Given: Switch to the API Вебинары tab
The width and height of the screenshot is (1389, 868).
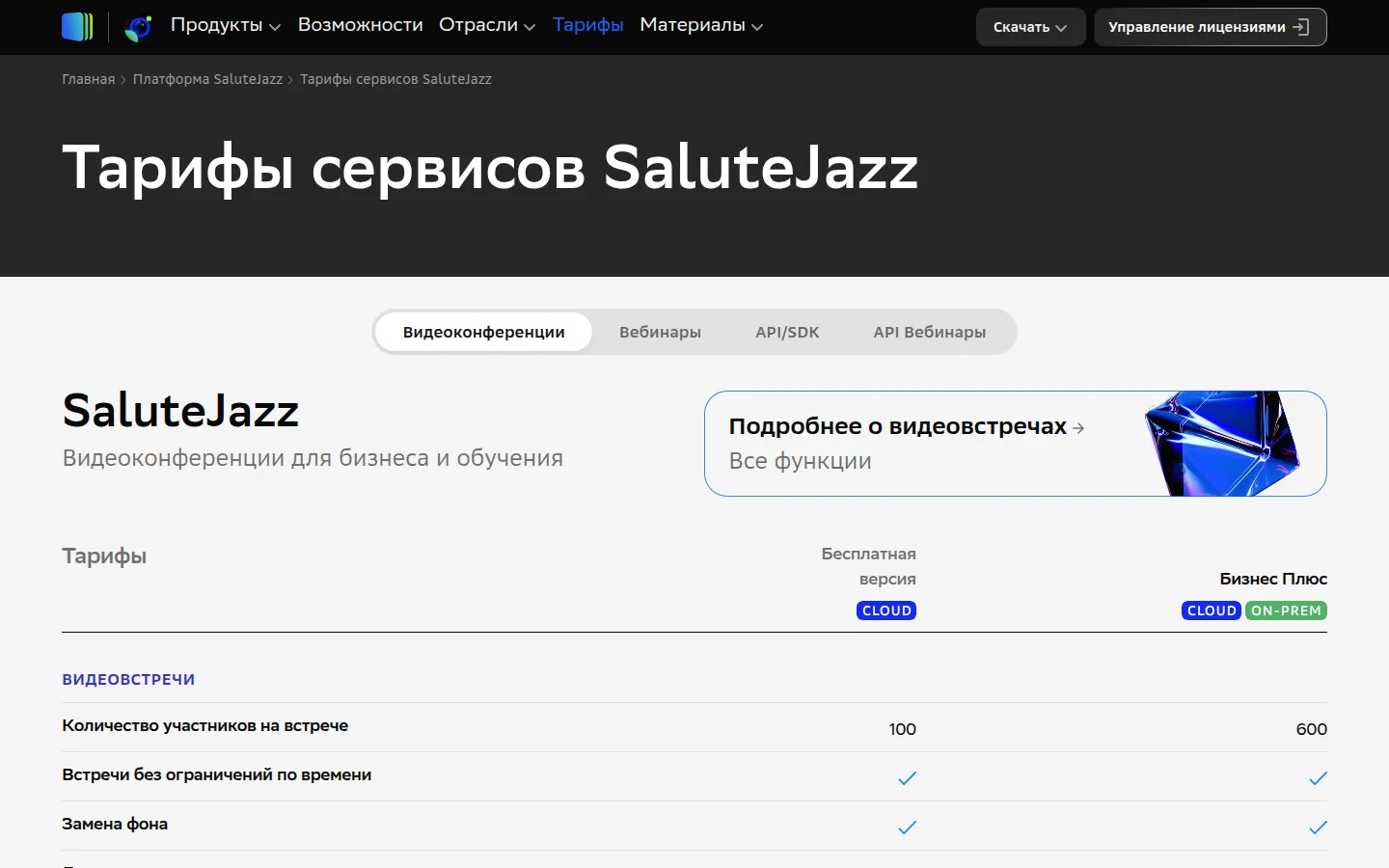Looking at the screenshot, I should tap(930, 332).
